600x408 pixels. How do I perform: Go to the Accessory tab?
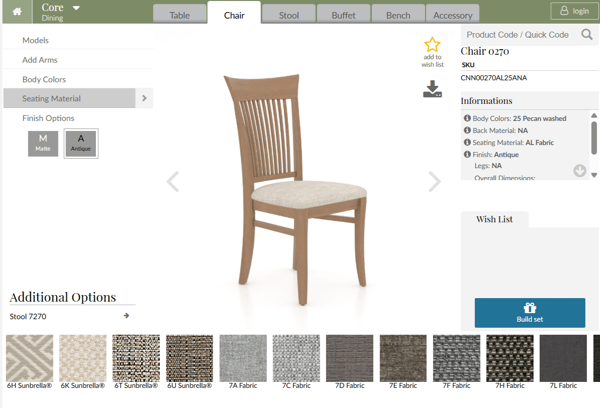(x=453, y=15)
